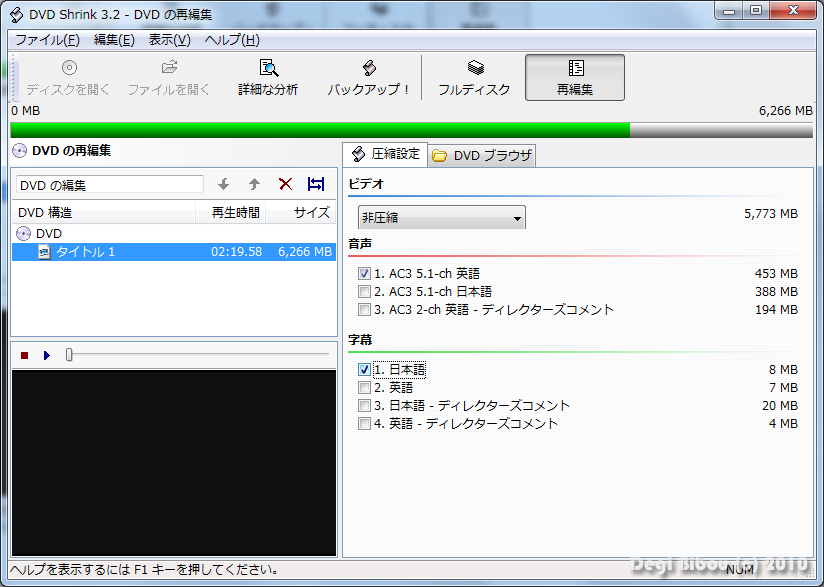Click the 字幕 section heading

click(x=360, y=339)
